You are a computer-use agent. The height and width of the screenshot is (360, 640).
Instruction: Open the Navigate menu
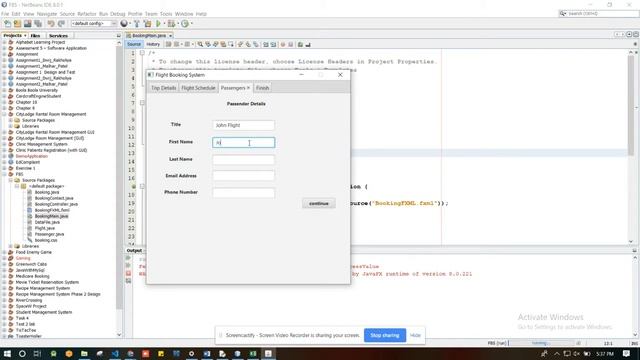(x=47, y=14)
